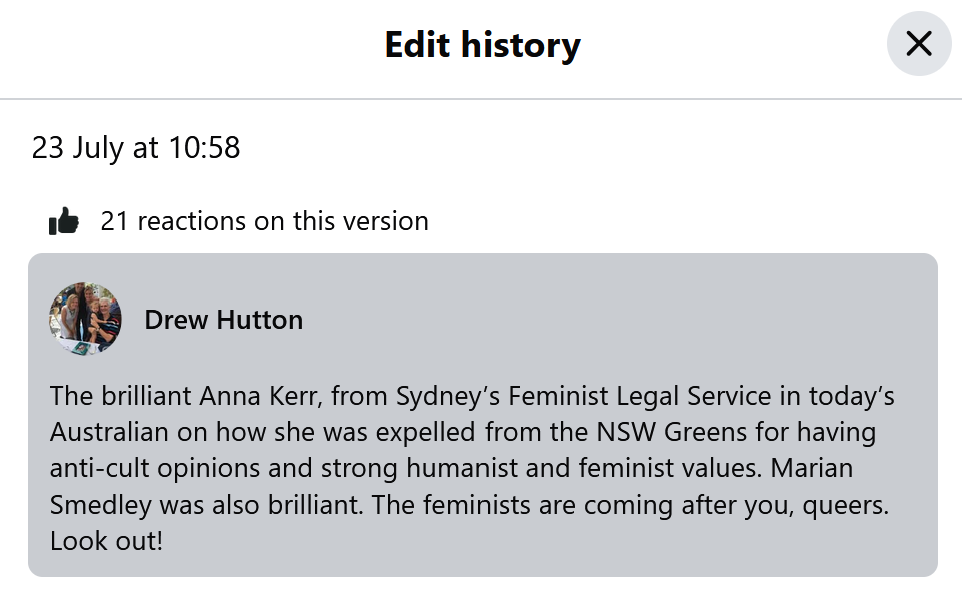Click the name Marian in the post
962x598 pixels.
click(812, 468)
